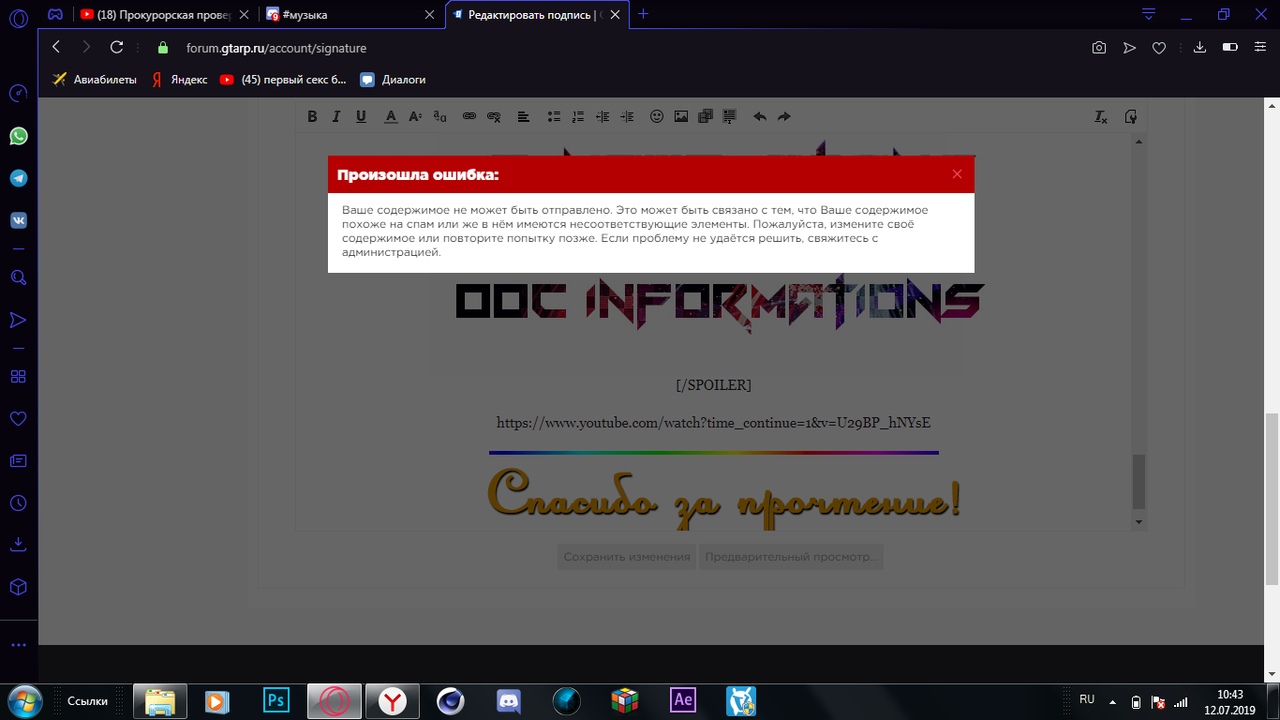1280x720 pixels.
Task: Go back to previous page
Action: coord(56,47)
